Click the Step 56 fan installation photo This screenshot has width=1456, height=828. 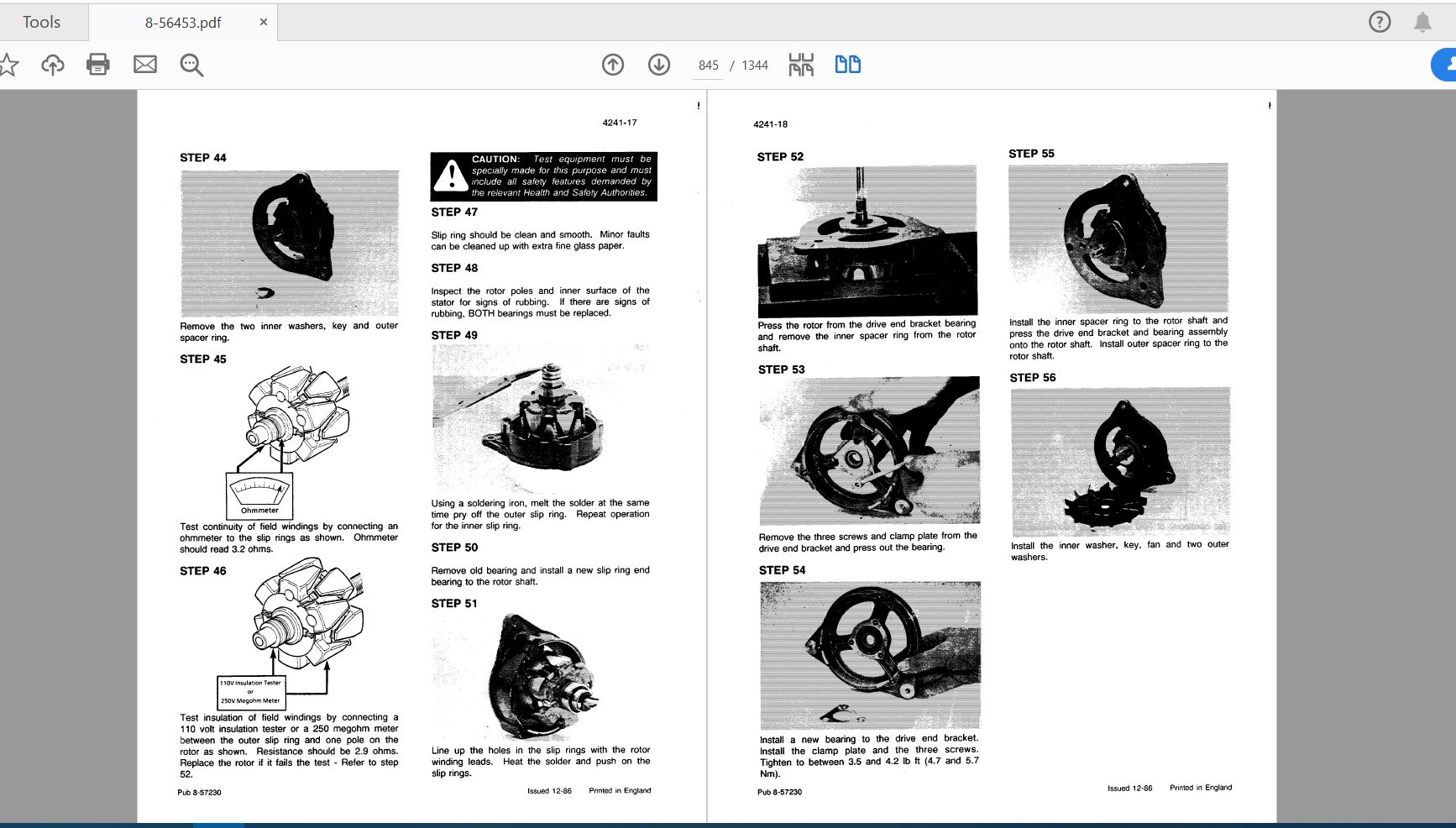coord(1119,461)
